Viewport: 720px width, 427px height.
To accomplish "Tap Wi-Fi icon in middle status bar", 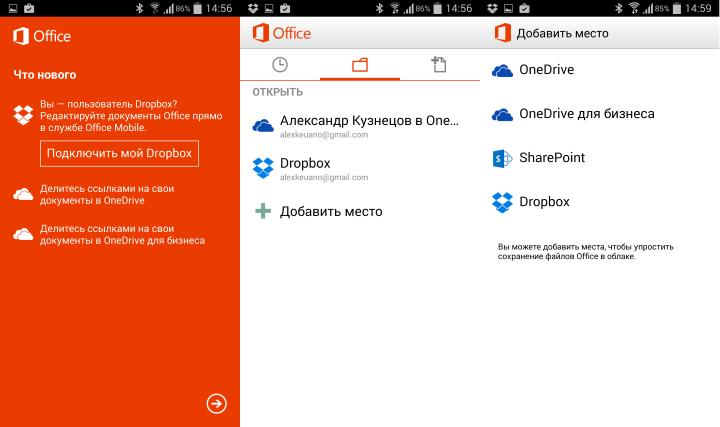I will coord(395,8).
